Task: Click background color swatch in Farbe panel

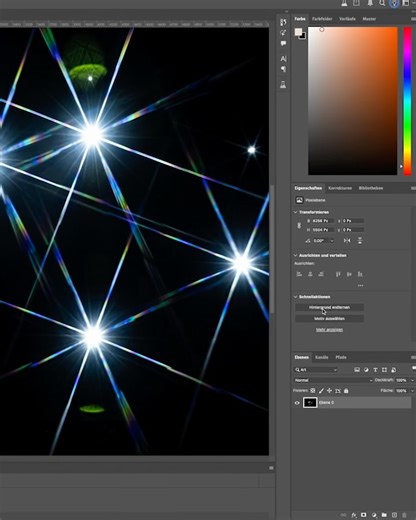Action: [x=303, y=36]
